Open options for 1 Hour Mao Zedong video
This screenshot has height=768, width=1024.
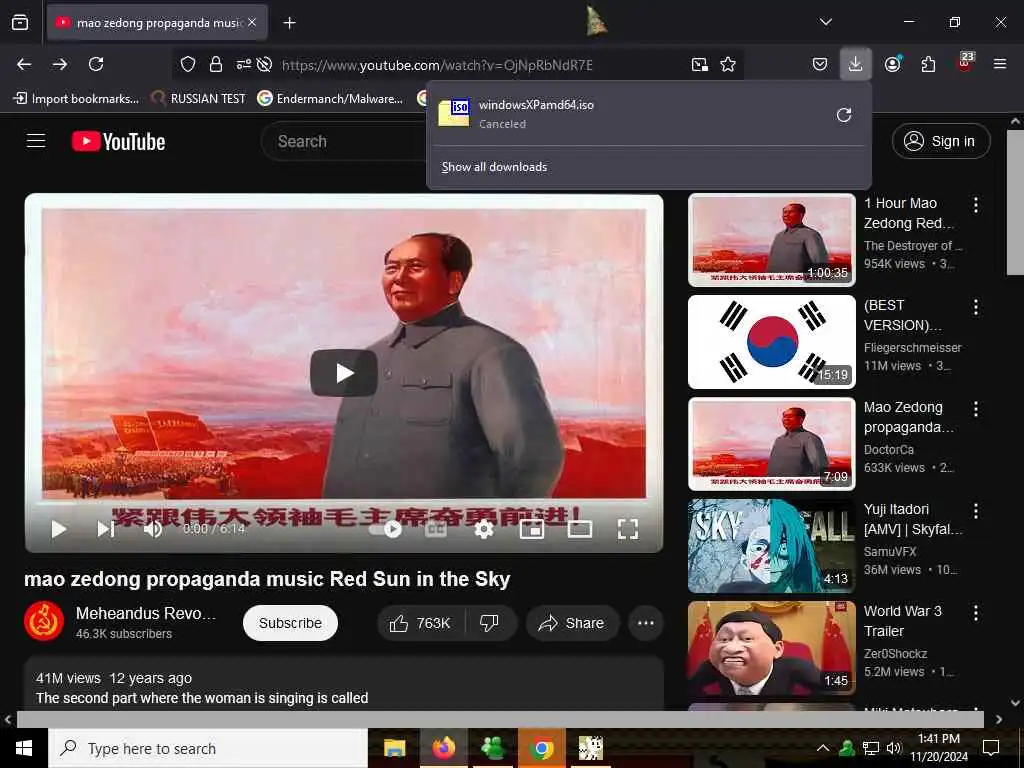(x=976, y=204)
